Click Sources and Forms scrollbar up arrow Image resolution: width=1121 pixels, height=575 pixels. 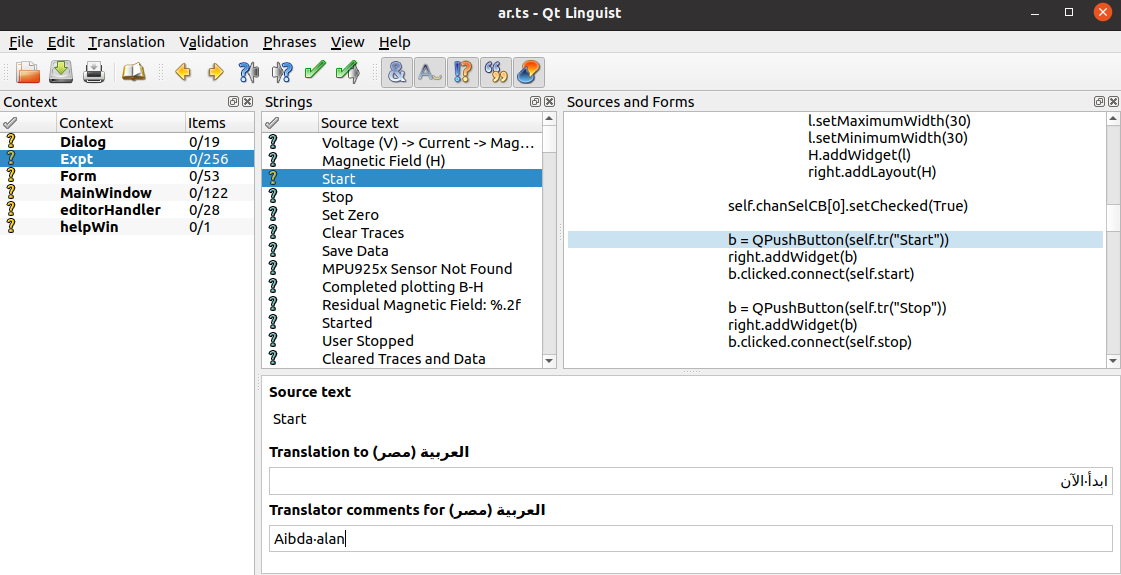coord(1112,119)
